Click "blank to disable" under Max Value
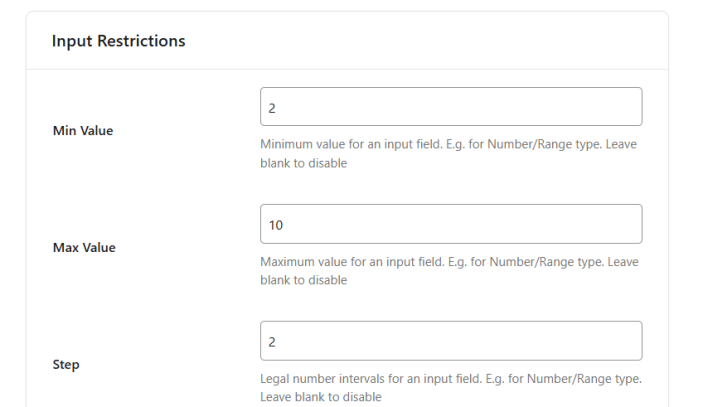Image resolution: width=703 pixels, height=407 pixels. point(304,280)
